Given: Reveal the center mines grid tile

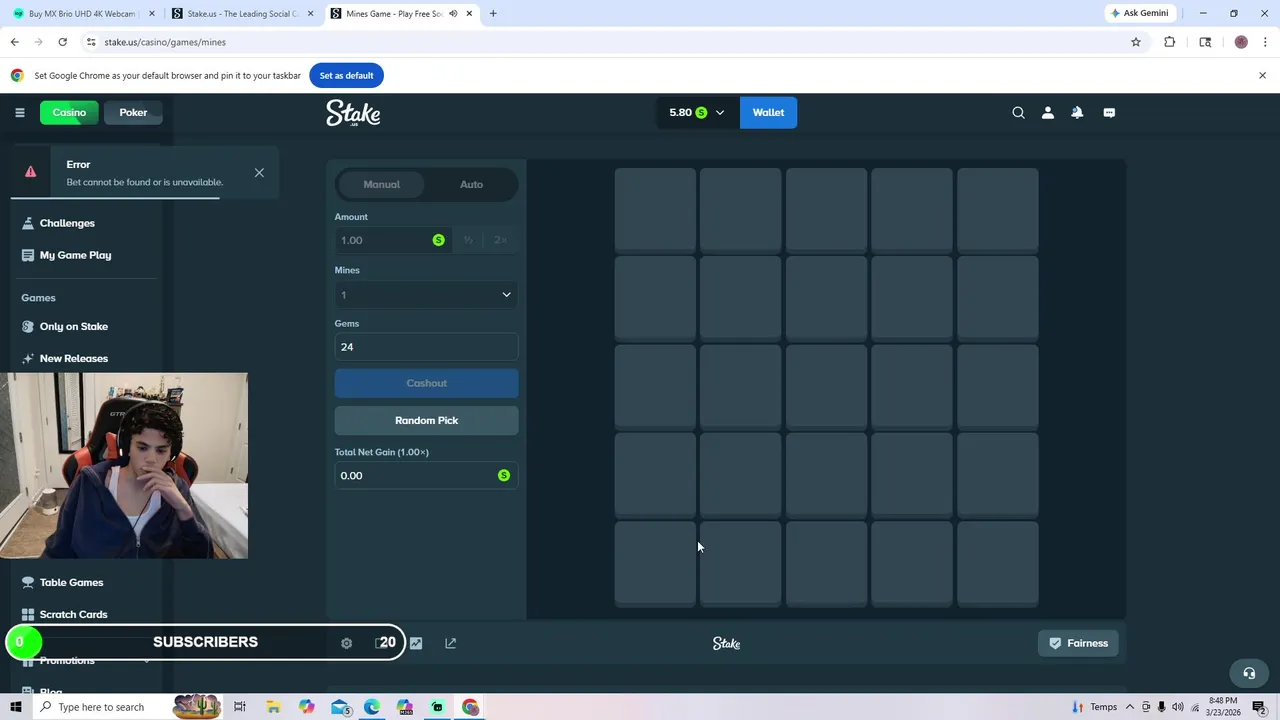Looking at the screenshot, I should pos(826,386).
